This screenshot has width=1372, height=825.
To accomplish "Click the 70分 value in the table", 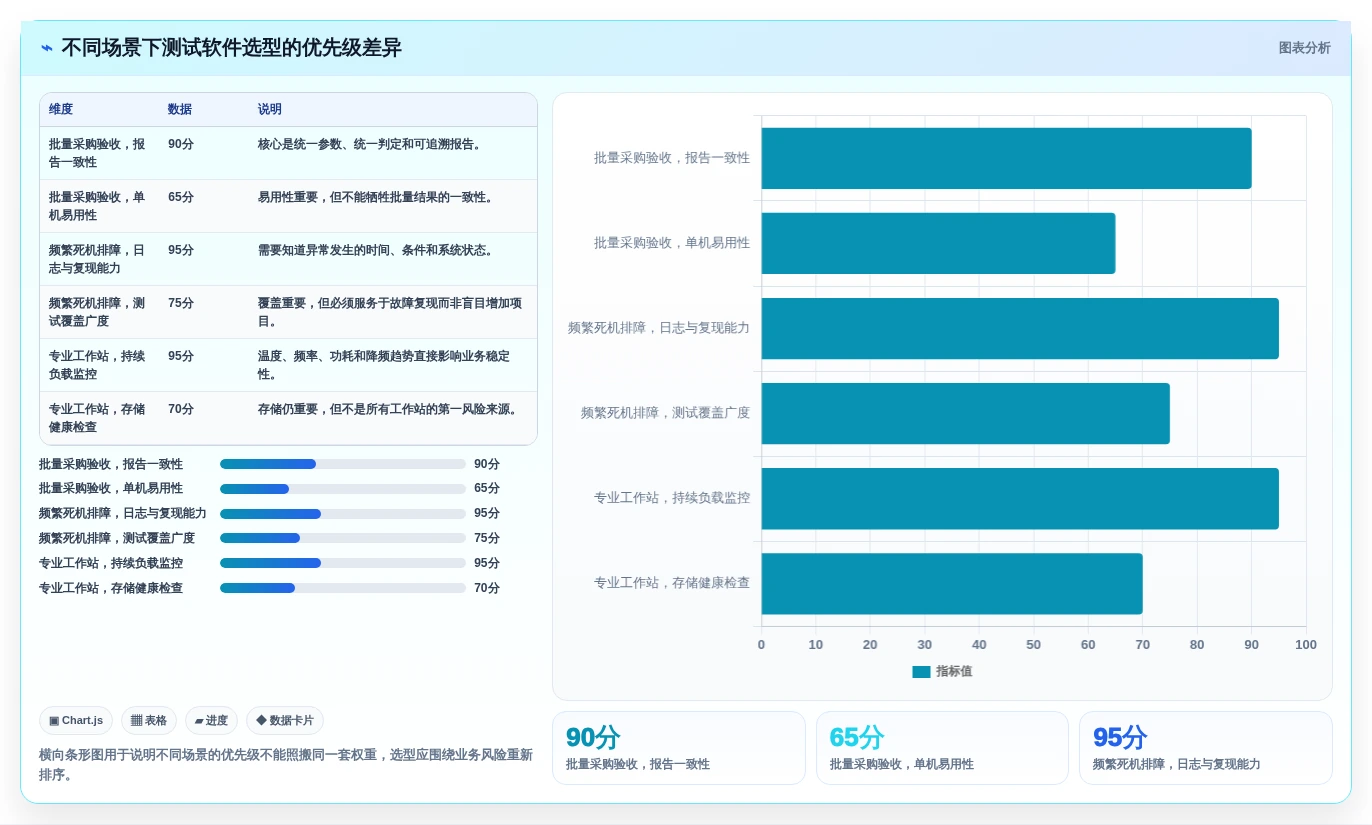I will (181, 409).
